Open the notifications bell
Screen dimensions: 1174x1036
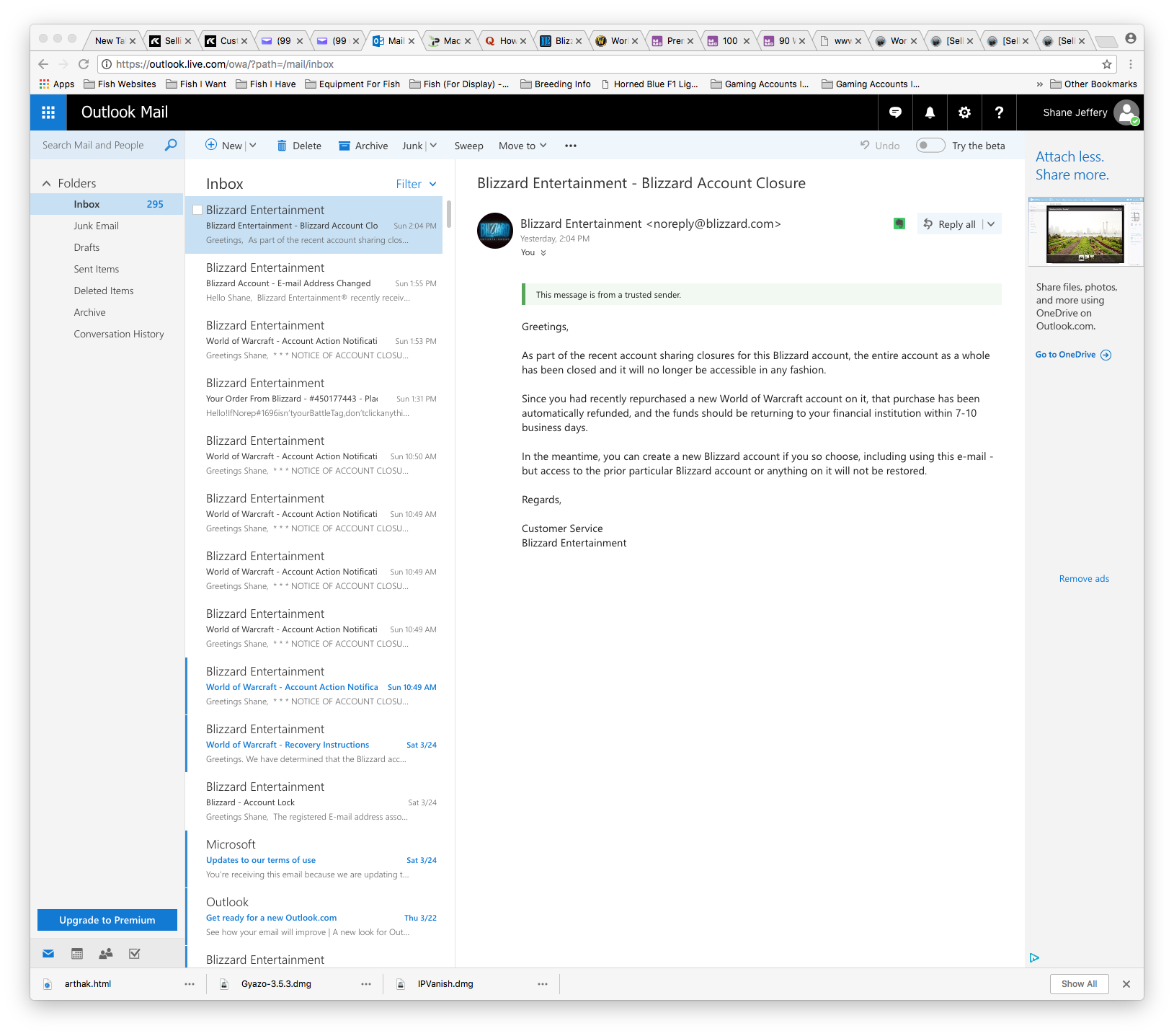[930, 112]
